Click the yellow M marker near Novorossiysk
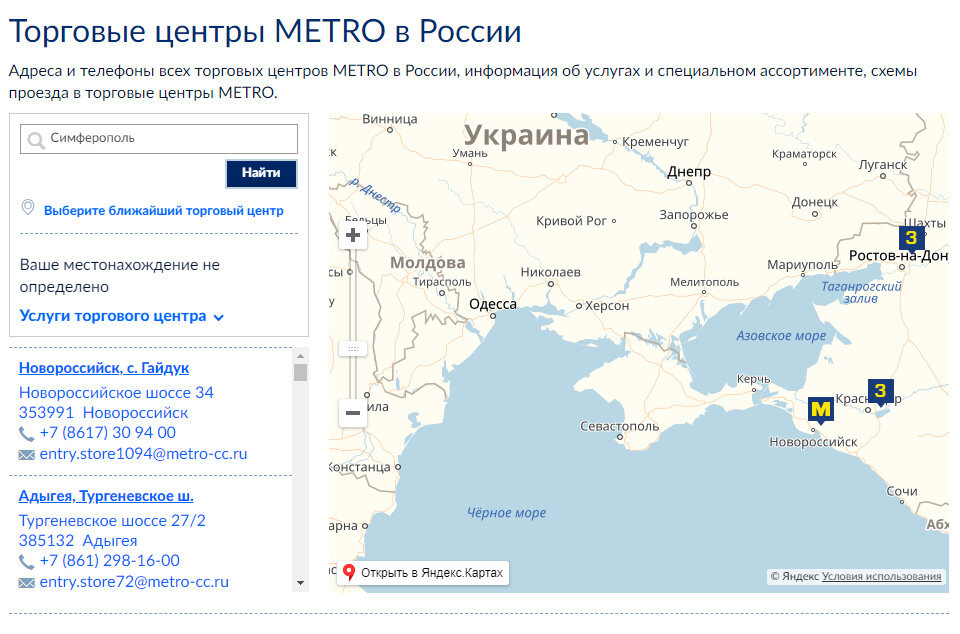960x634 pixels. (820, 409)
